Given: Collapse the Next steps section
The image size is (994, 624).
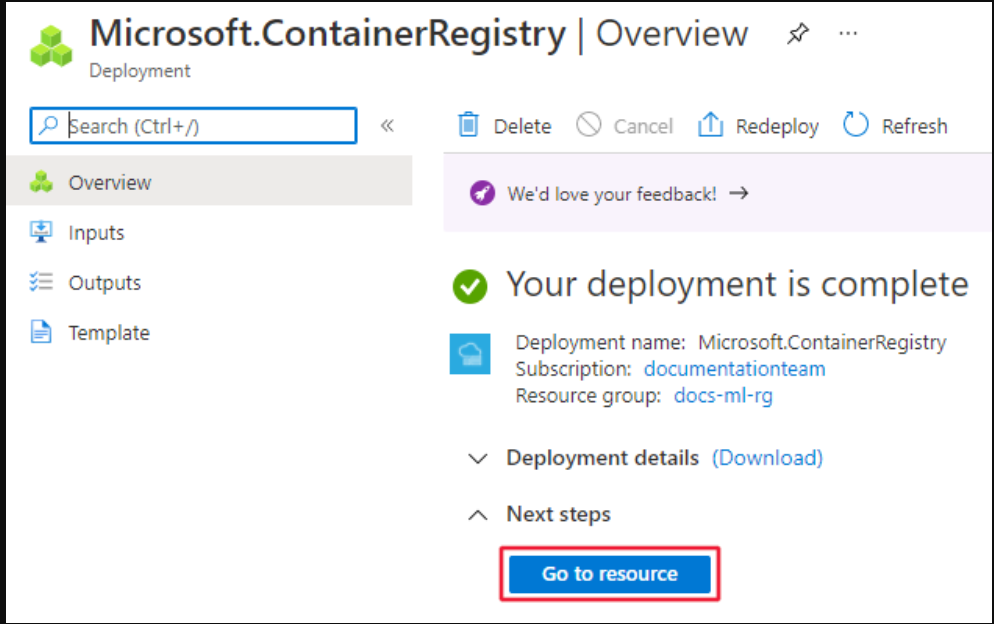Looking at the screenshot, I should 477,514.
